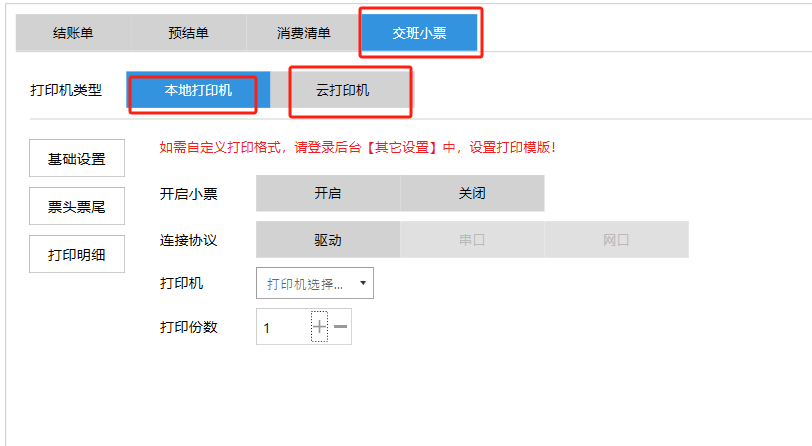Click the print copies number field
This screenshot has width=812, height=446.
pos(283,327)
